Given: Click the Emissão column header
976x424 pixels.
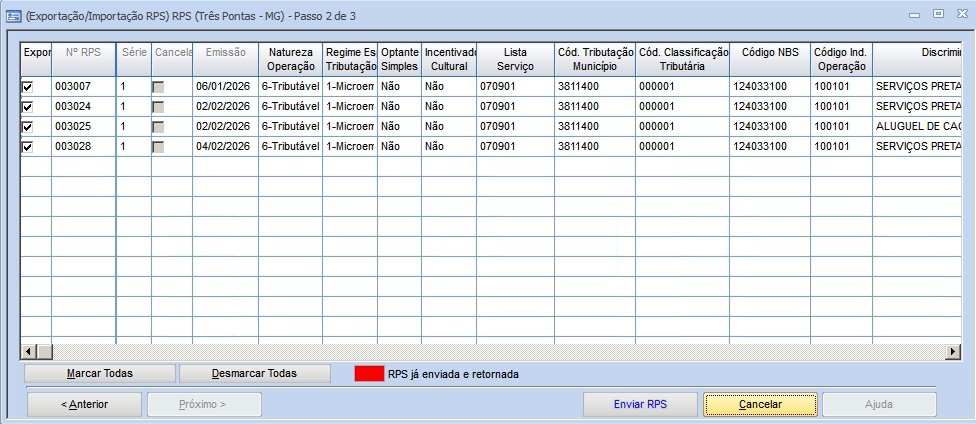Looking at the screenshot, I should tap(225, 58).
